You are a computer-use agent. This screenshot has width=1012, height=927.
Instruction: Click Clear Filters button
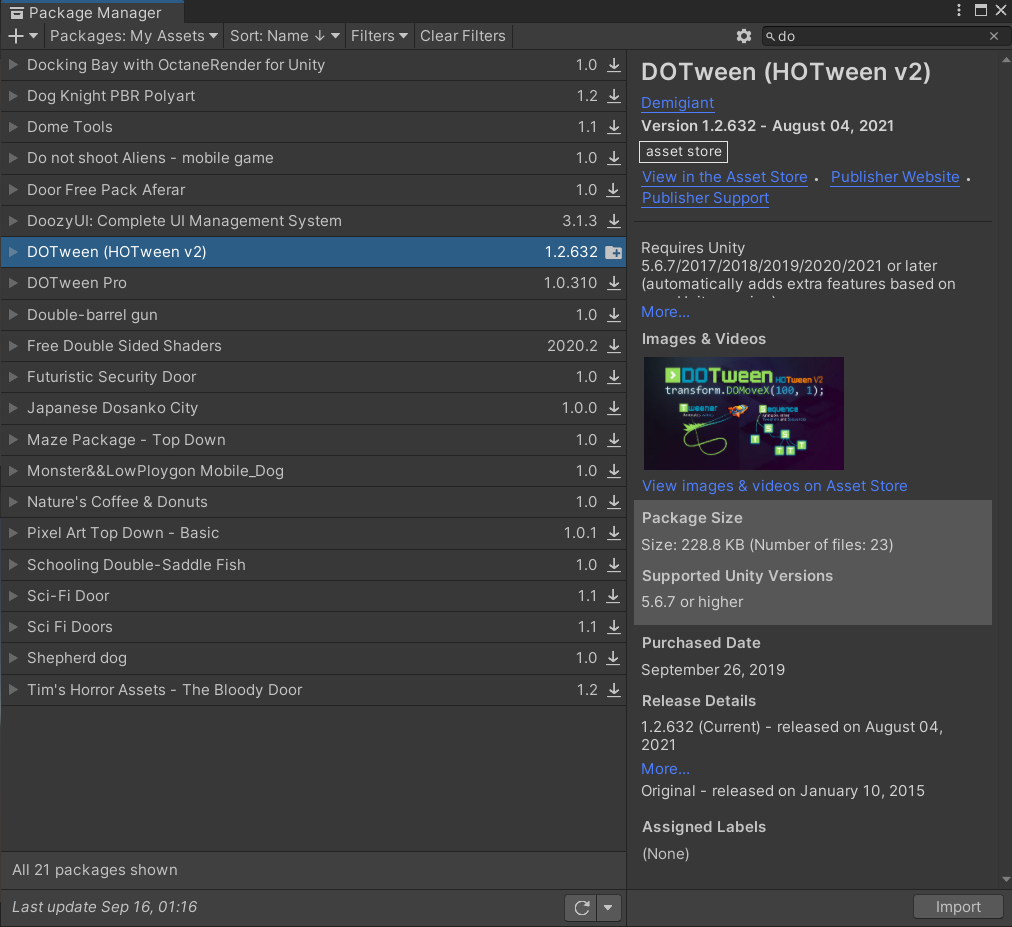click(x=463, y=36)
